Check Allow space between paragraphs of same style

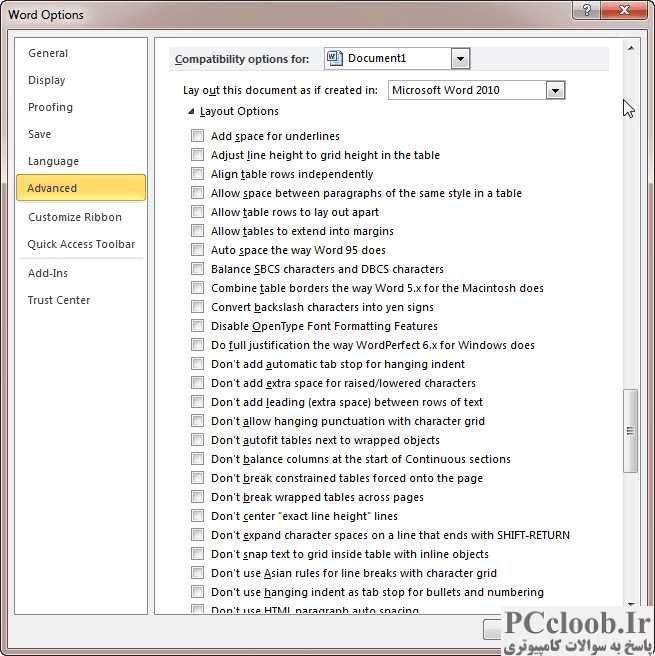197,192
